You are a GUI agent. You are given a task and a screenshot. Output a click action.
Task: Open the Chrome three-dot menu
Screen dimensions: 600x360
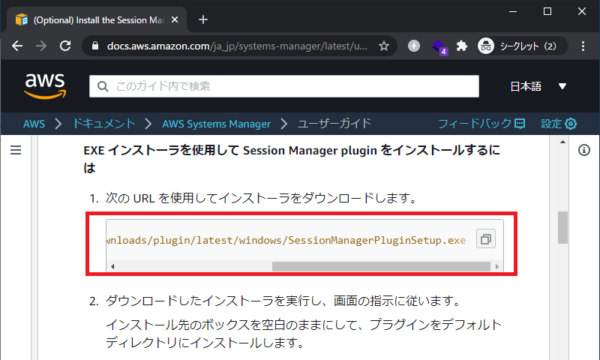(583, 46)
